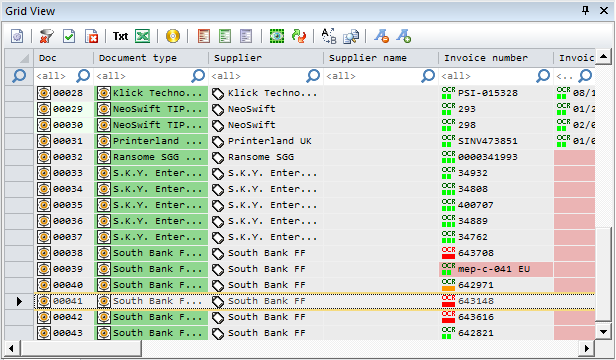Select invoice number 298

(497, 125)
